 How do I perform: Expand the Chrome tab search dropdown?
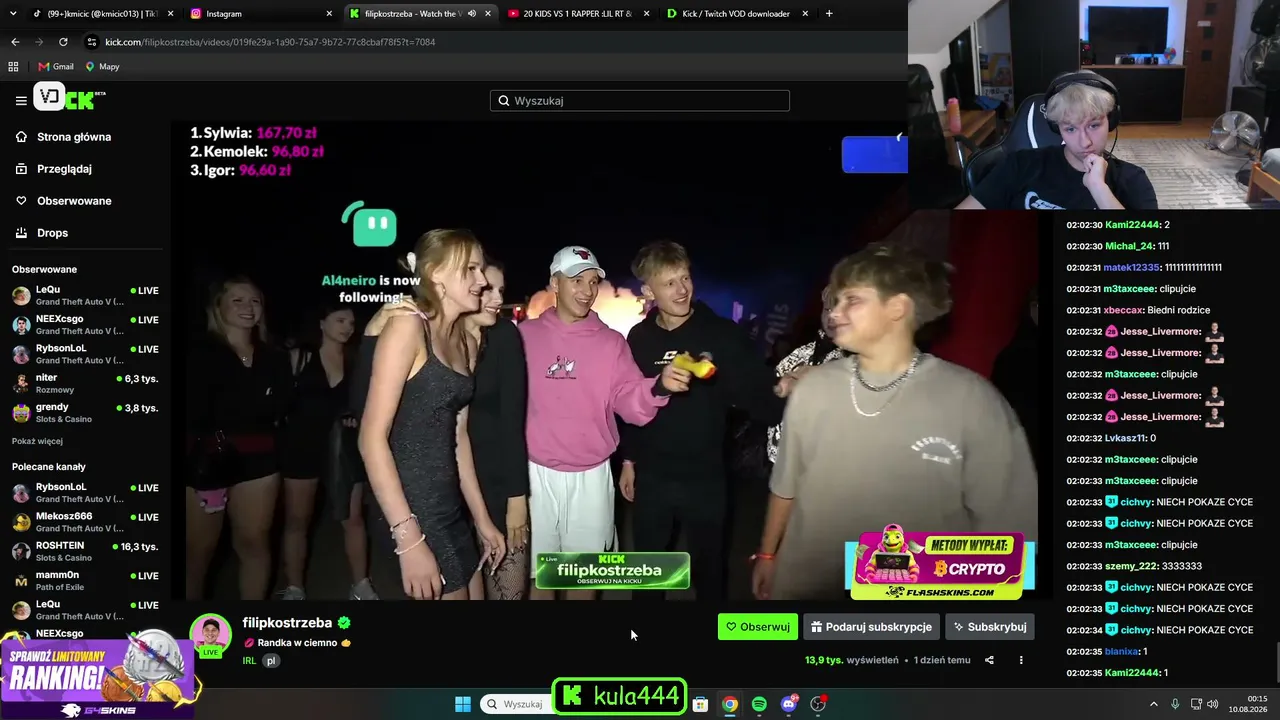tap(14, 14)
